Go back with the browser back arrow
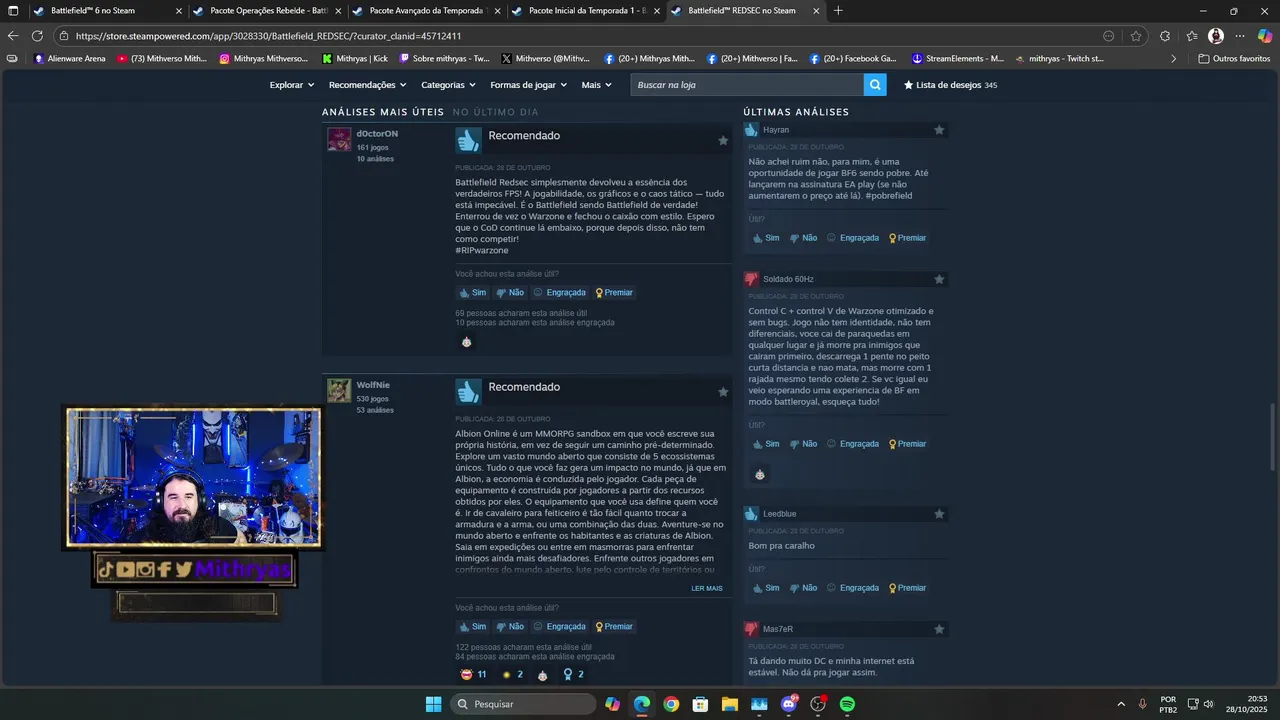 click(13, 36)
